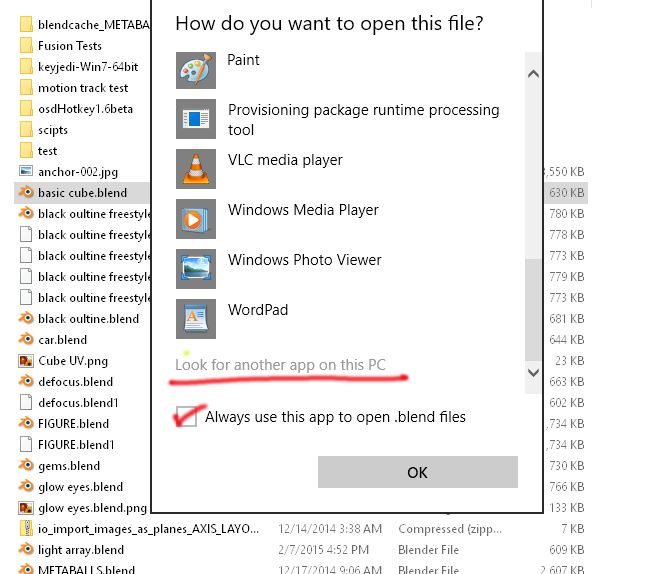Choose the Provisioning package runtime tool icon
This screenshot has height=574, width=656.
click(196, 119)
